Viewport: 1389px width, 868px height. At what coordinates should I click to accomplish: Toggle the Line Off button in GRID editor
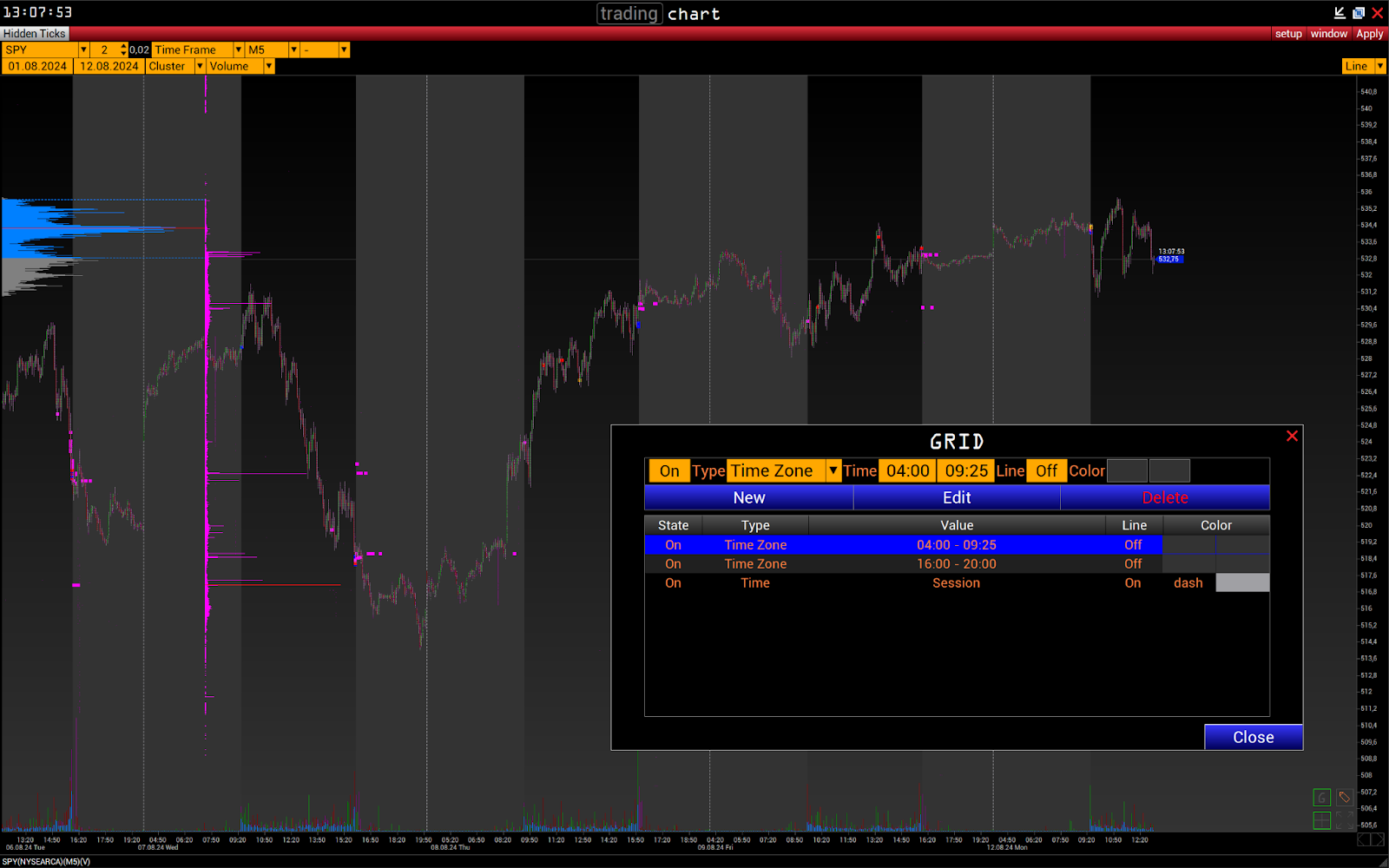tap(1046, 471)
